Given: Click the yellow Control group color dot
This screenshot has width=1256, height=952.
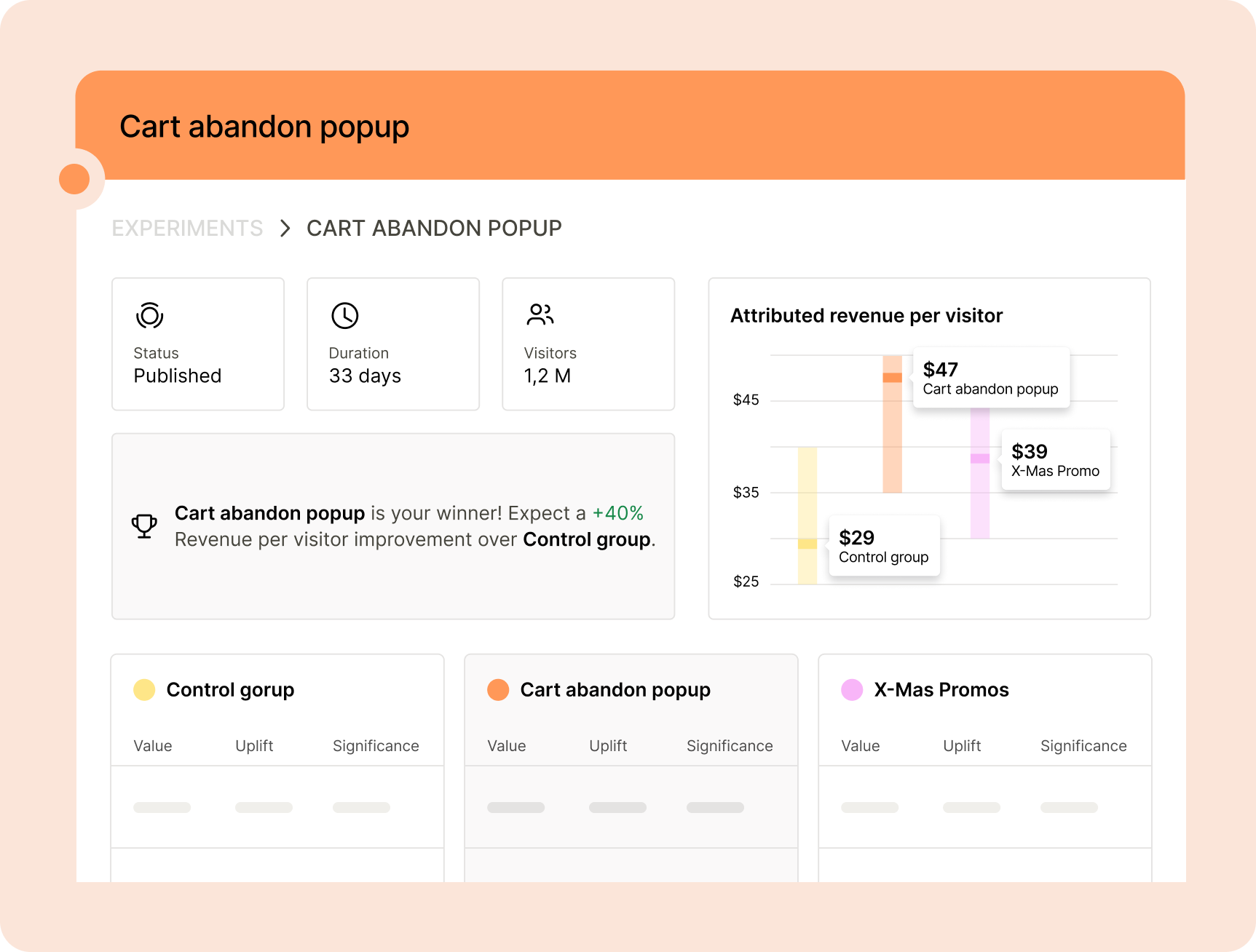Looking at the screenshot, I should (144, 690).
